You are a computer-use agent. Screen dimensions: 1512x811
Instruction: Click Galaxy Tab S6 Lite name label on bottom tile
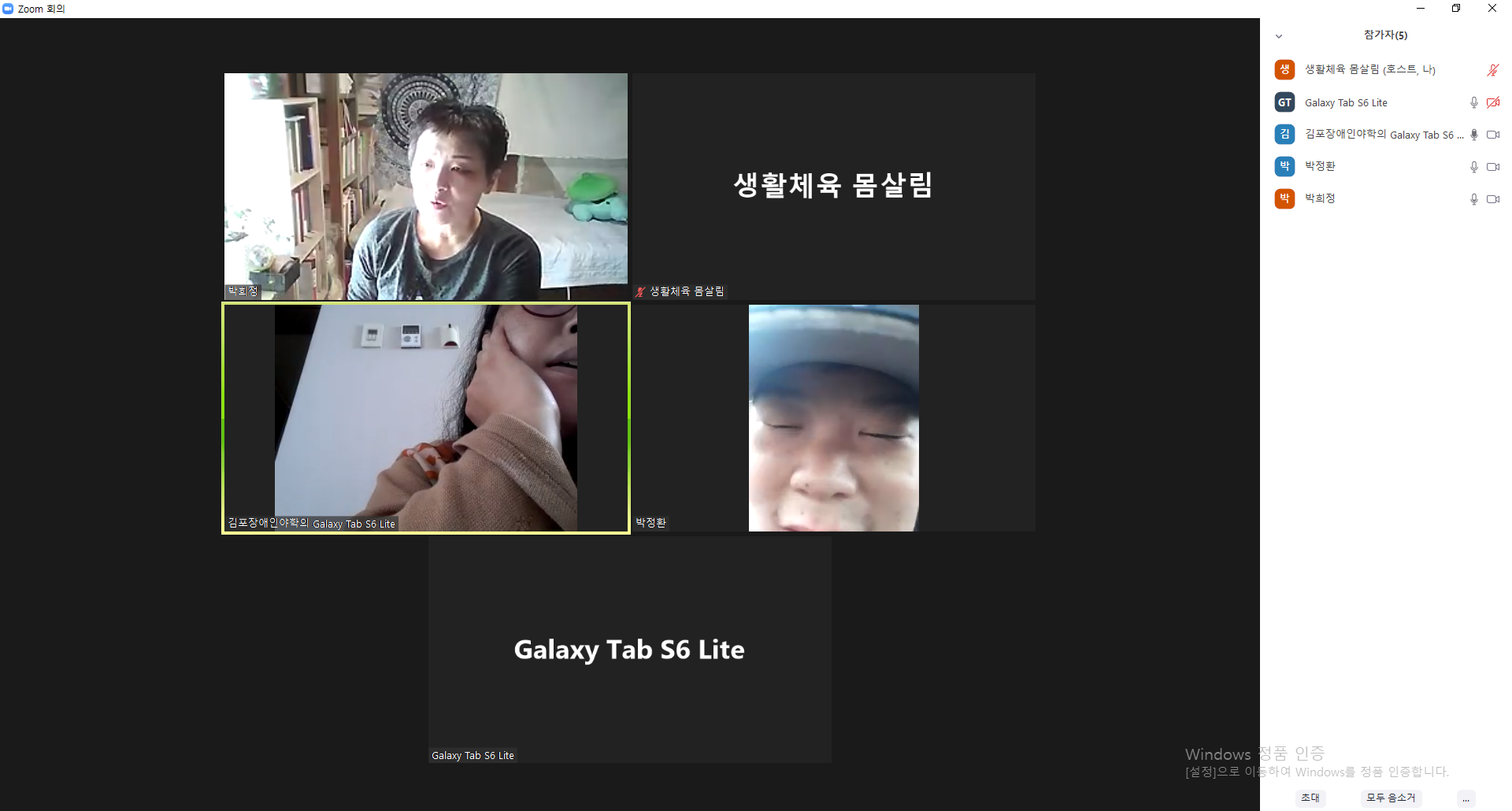[472, 755]
